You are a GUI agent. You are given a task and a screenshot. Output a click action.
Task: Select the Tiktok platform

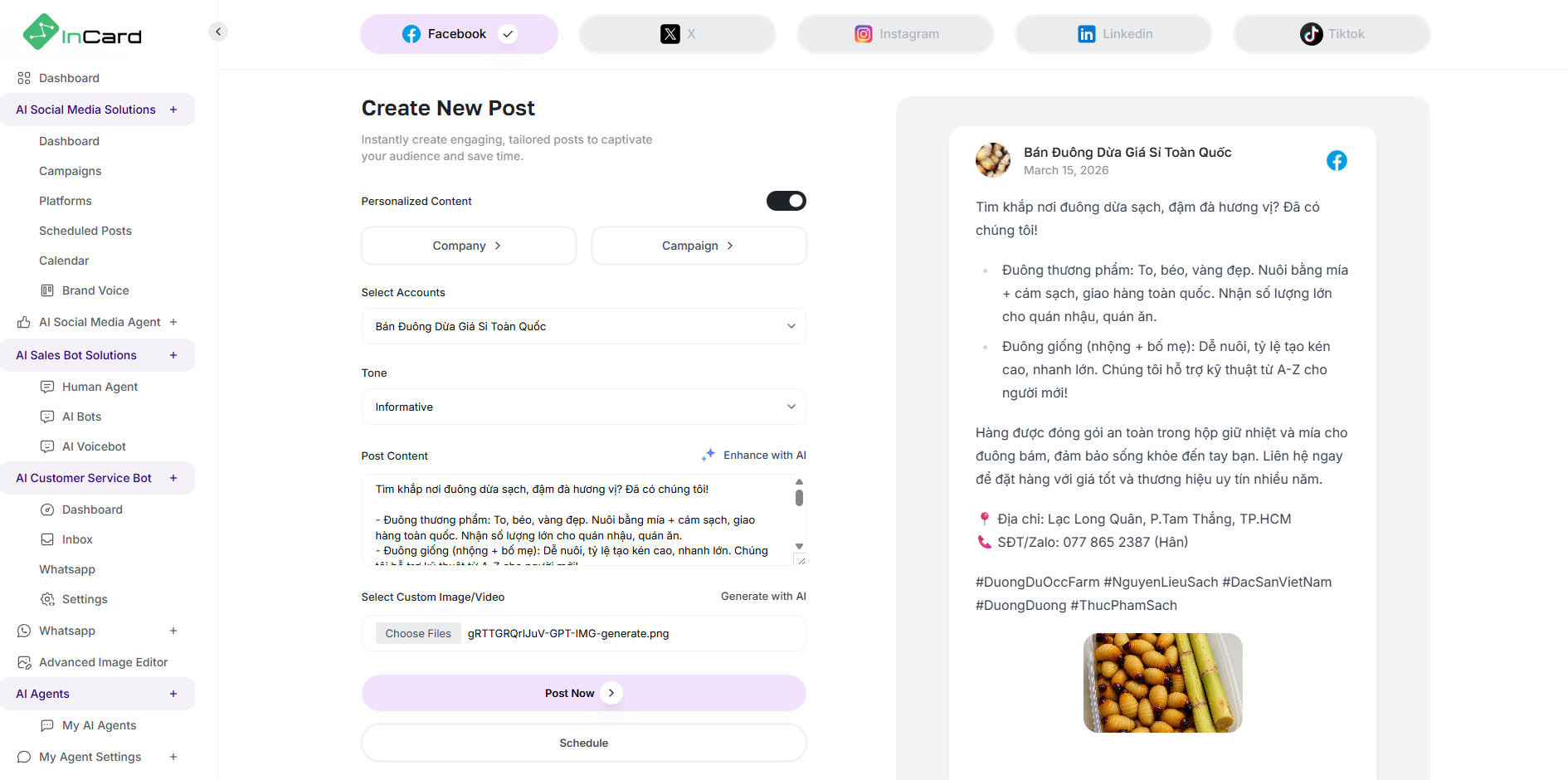[x=1331, y=34]
